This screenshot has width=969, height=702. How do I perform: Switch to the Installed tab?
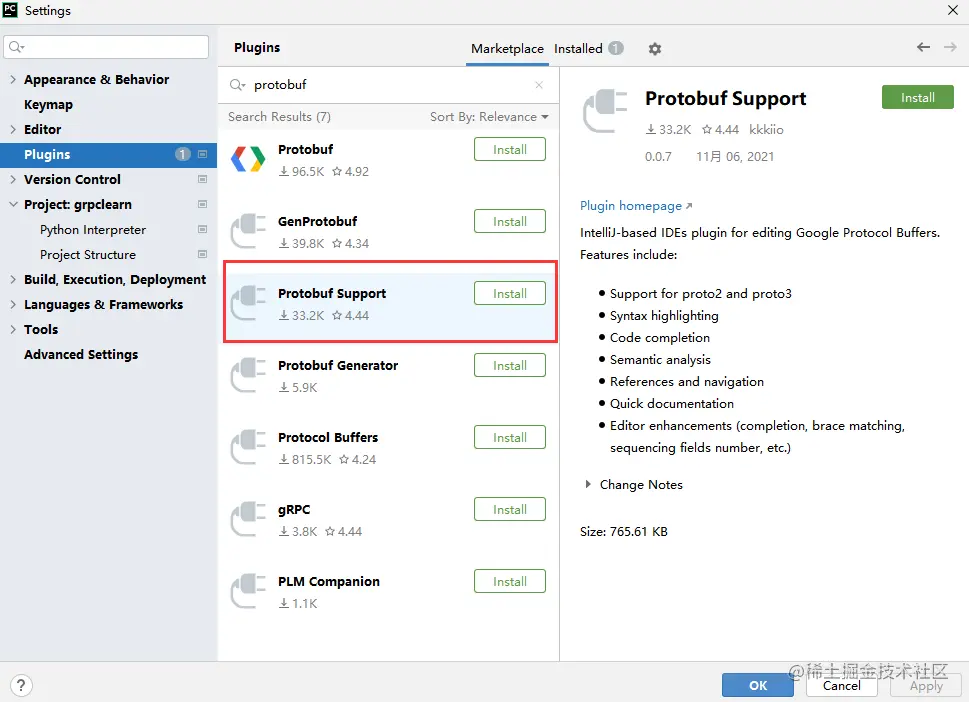pos(578,49)
